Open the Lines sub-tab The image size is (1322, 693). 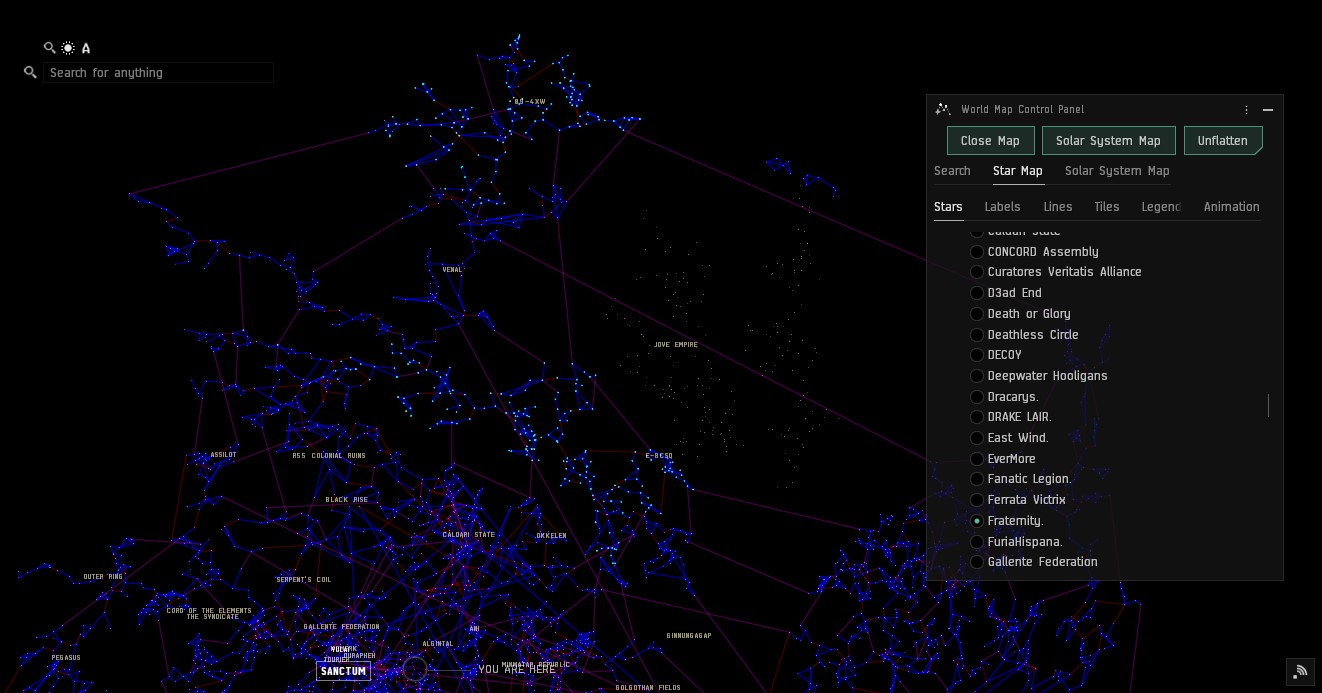click(x=1057, y=207)
